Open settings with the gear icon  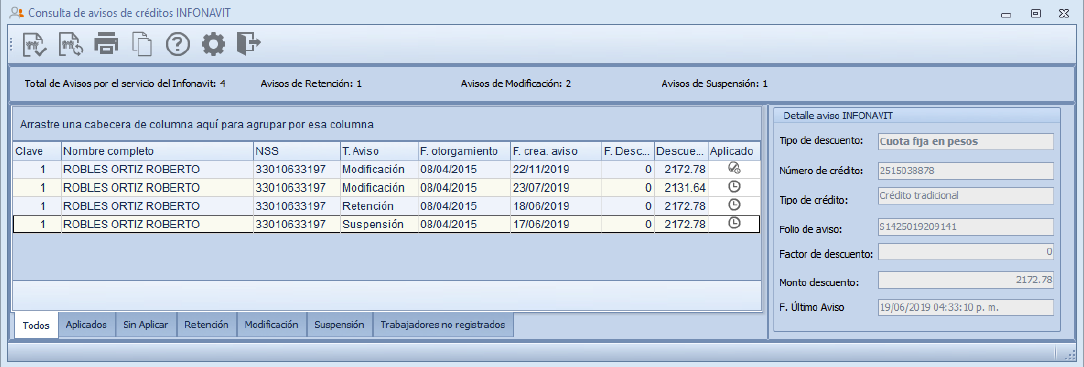point(213,44)
